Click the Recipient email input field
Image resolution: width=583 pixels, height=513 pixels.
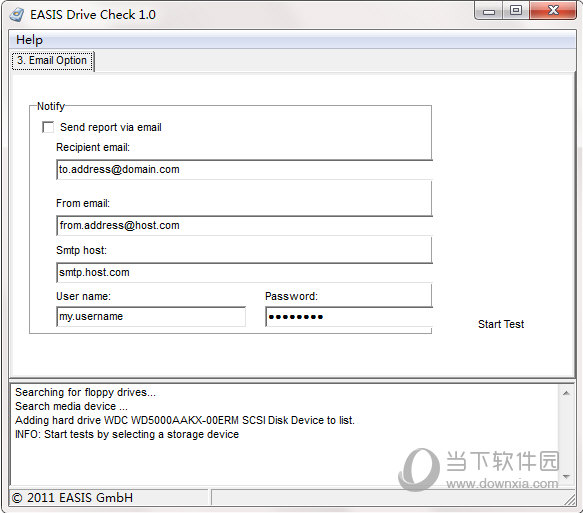coord(244,170)
